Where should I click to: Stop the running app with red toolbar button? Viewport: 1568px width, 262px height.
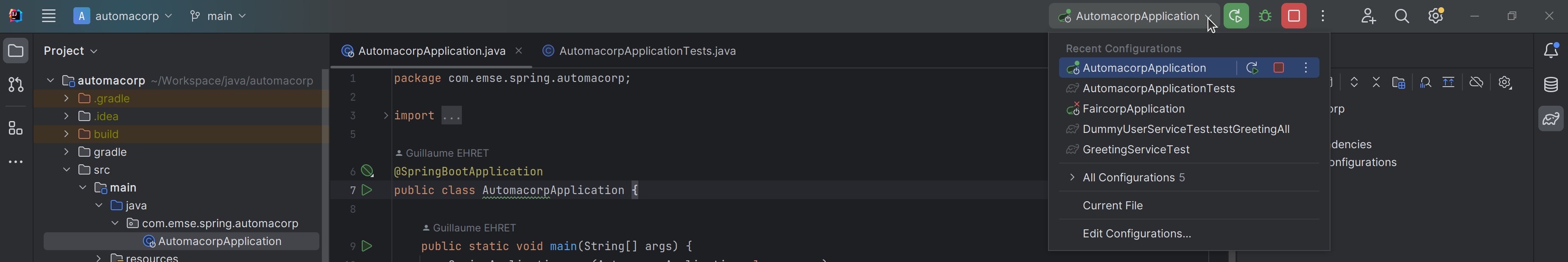[x=1294, y=17]
